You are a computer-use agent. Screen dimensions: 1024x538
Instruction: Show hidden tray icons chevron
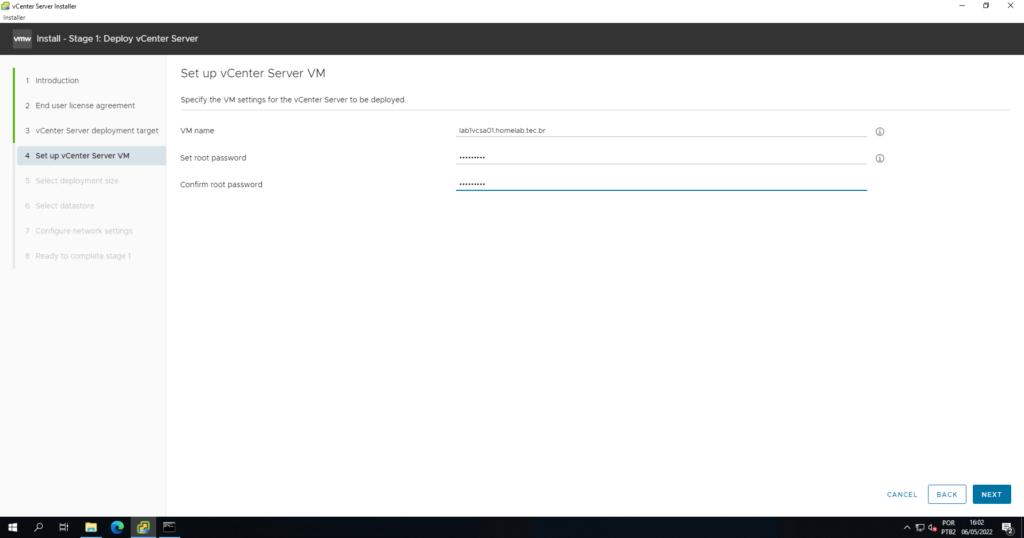pos(906,528)
